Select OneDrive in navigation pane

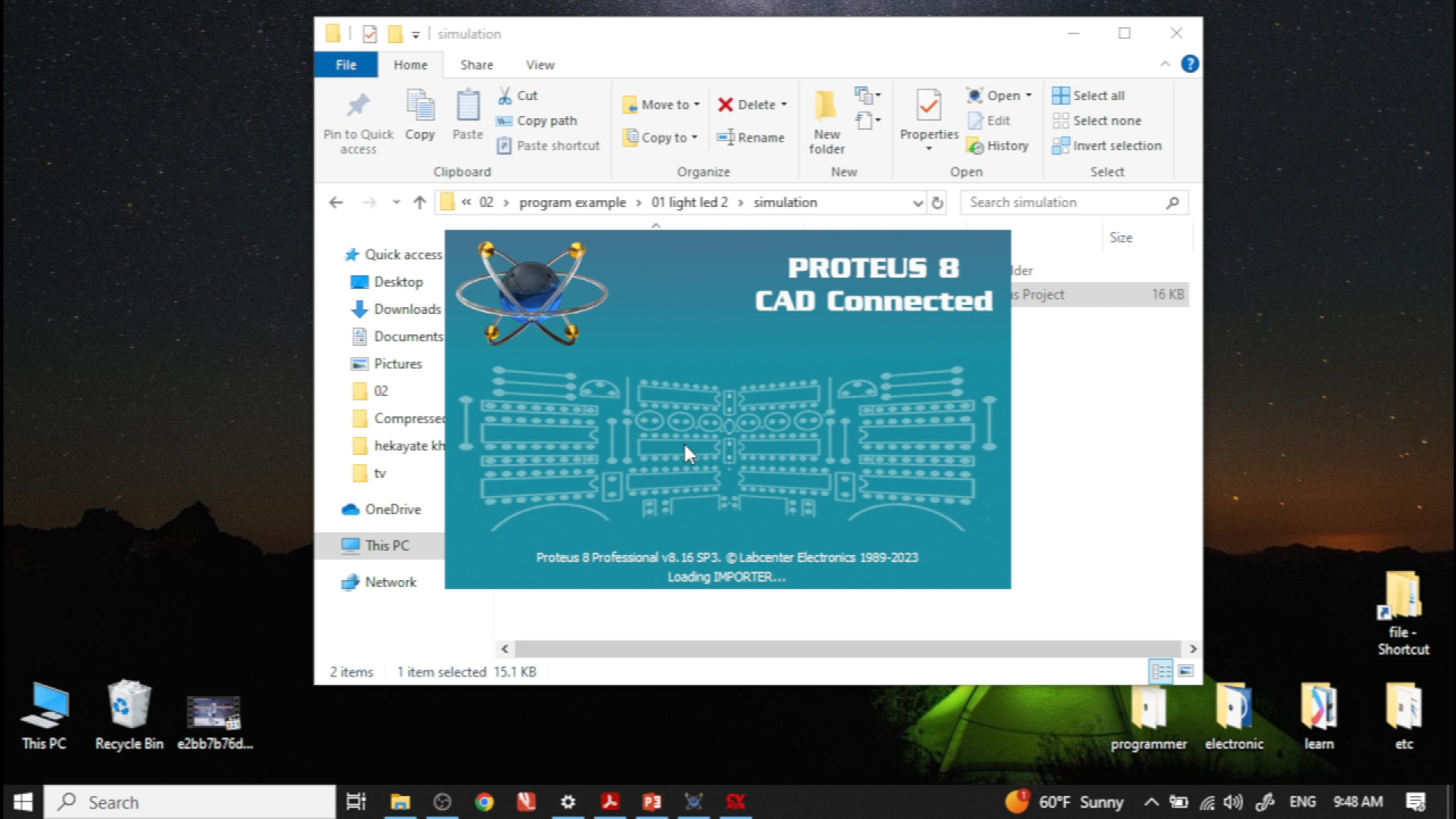(381, 510)
